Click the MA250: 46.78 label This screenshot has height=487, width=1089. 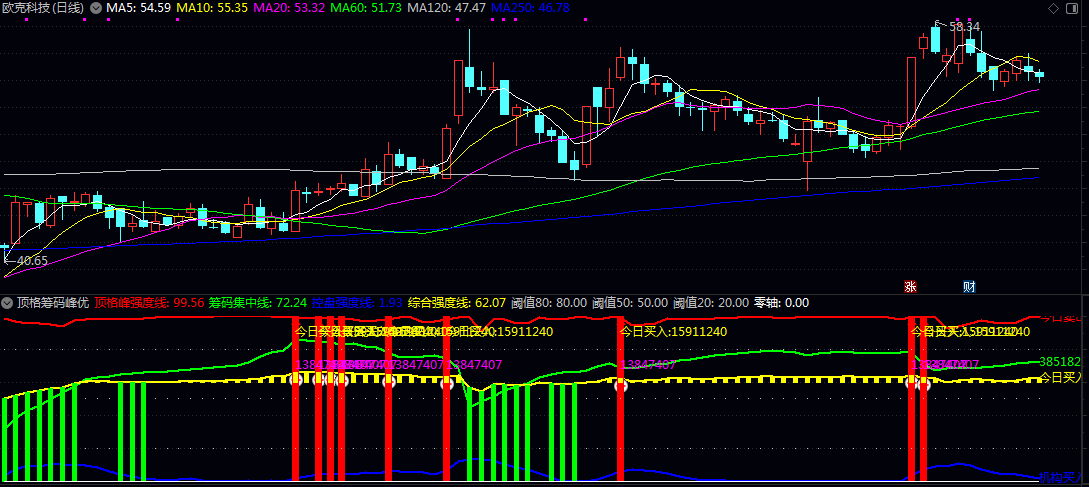[x=530, y=8]
